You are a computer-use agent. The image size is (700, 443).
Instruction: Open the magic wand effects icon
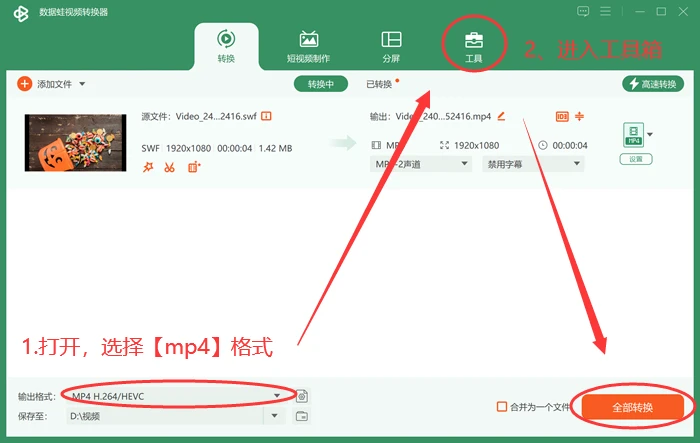coord(148,167)
